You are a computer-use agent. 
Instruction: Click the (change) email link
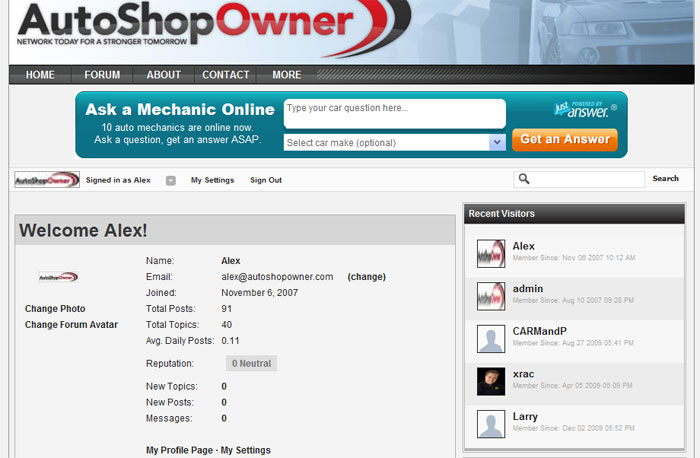367,277
